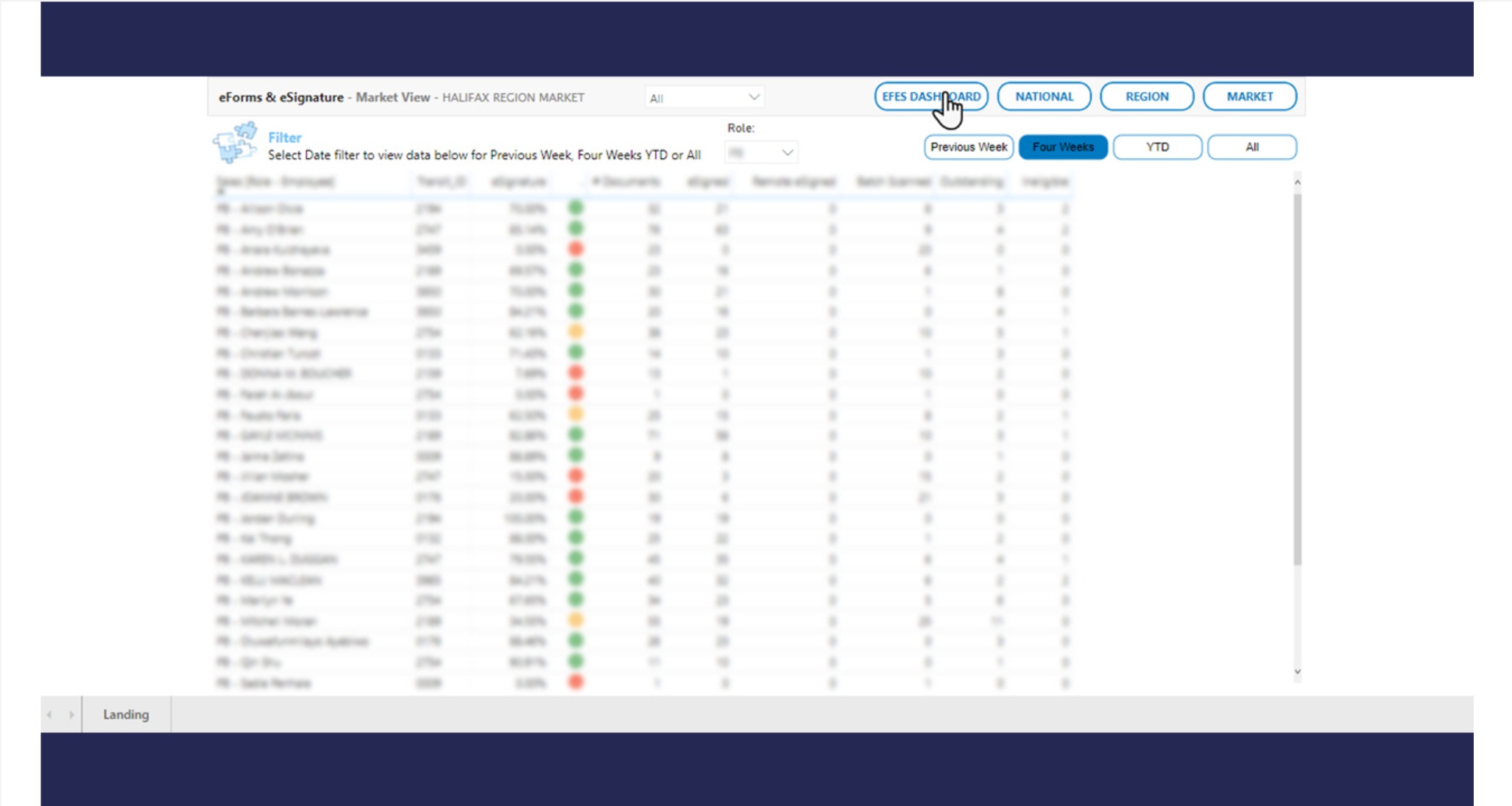Click the green status dot in first row
This screenshot has height=806, width=1512.
click(x=576, y=208)
